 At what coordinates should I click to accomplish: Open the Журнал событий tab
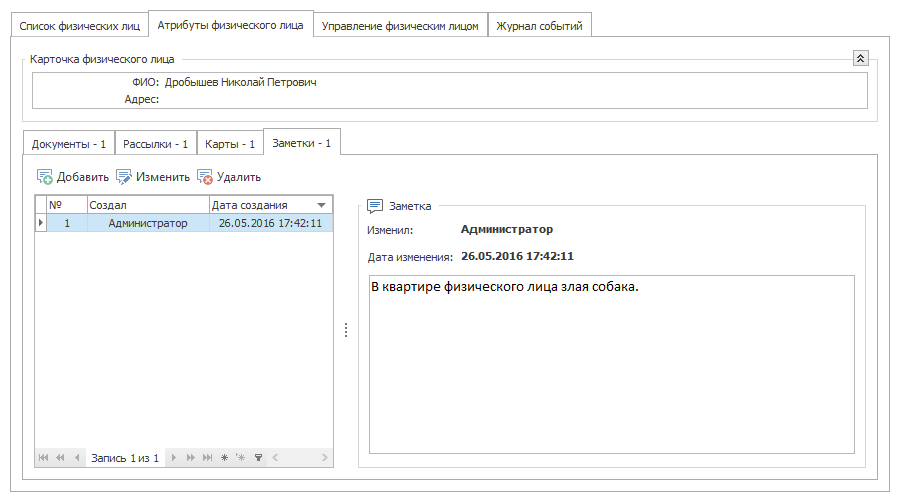point(540,26)
